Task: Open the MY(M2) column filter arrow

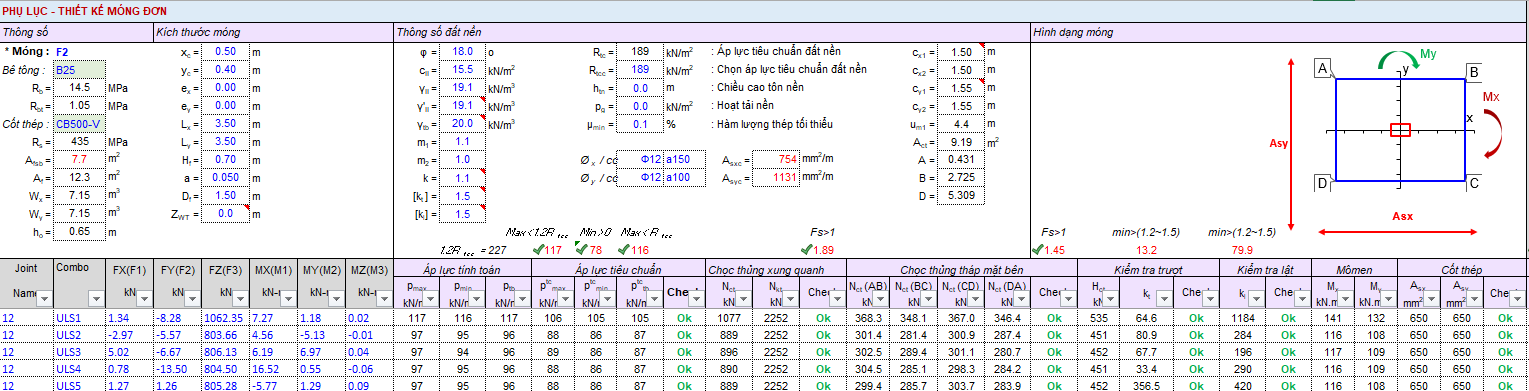Action: 337,298
